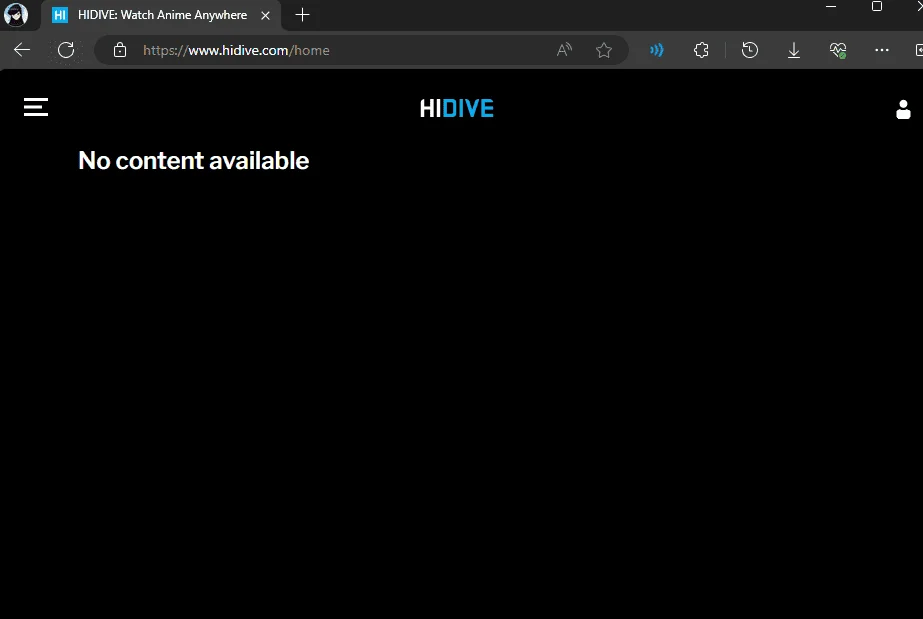Open a new tab with the plus button
Screen dimensions: 923x619
click(x=302, y=15)
